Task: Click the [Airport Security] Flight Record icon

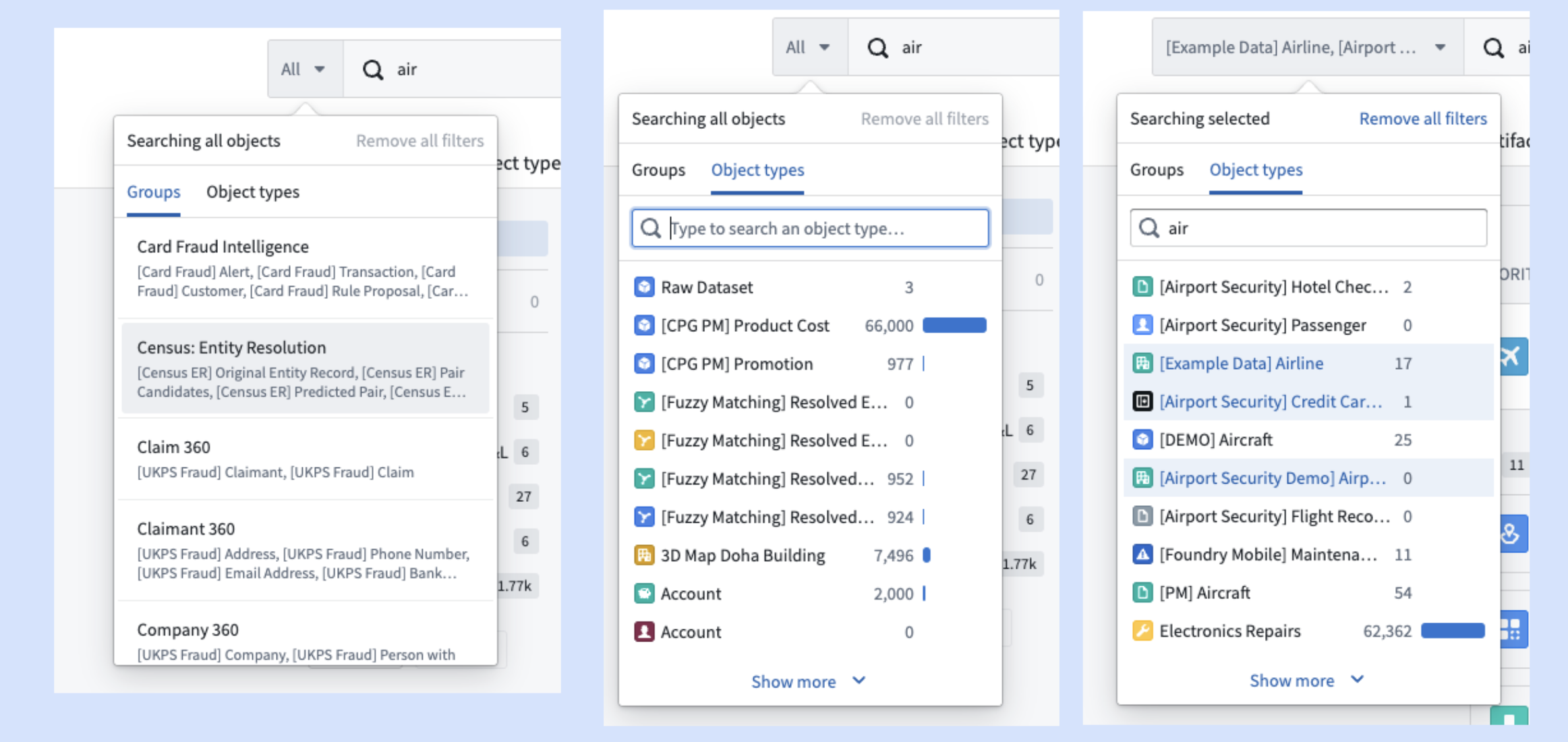Action: (x=1142, y=517)
